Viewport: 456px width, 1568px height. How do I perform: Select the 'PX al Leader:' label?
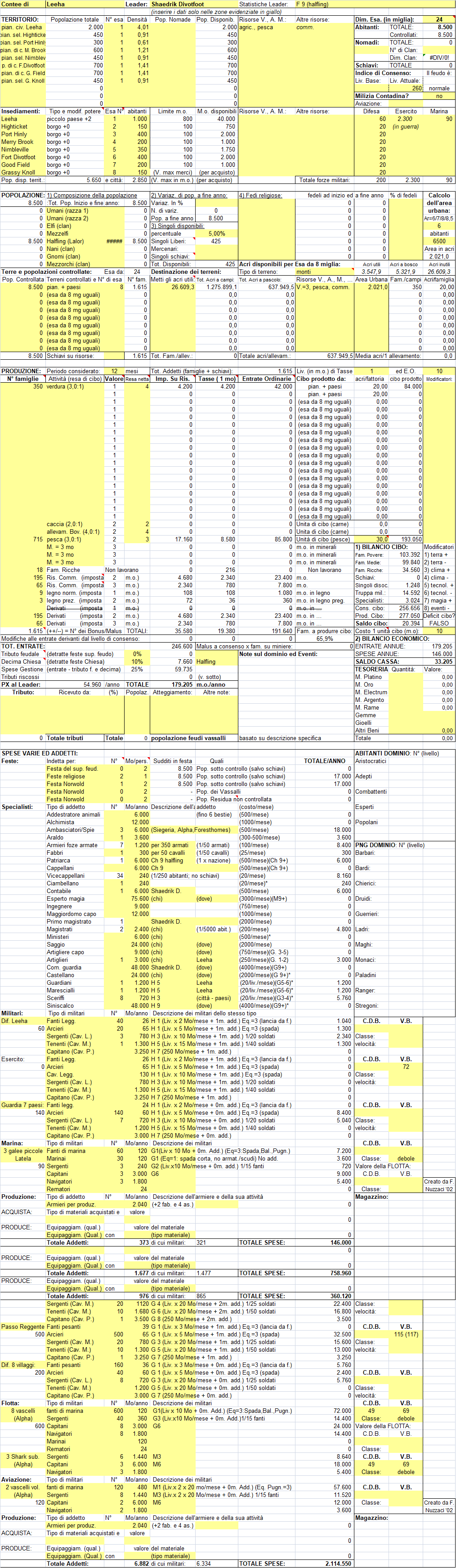coord(21,684)
